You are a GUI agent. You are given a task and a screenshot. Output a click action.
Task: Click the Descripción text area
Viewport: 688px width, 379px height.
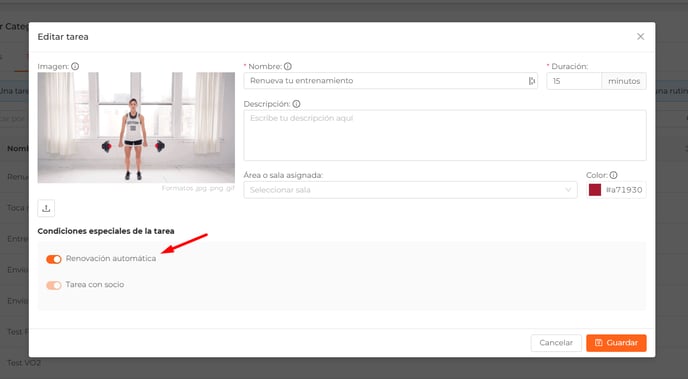445,135
